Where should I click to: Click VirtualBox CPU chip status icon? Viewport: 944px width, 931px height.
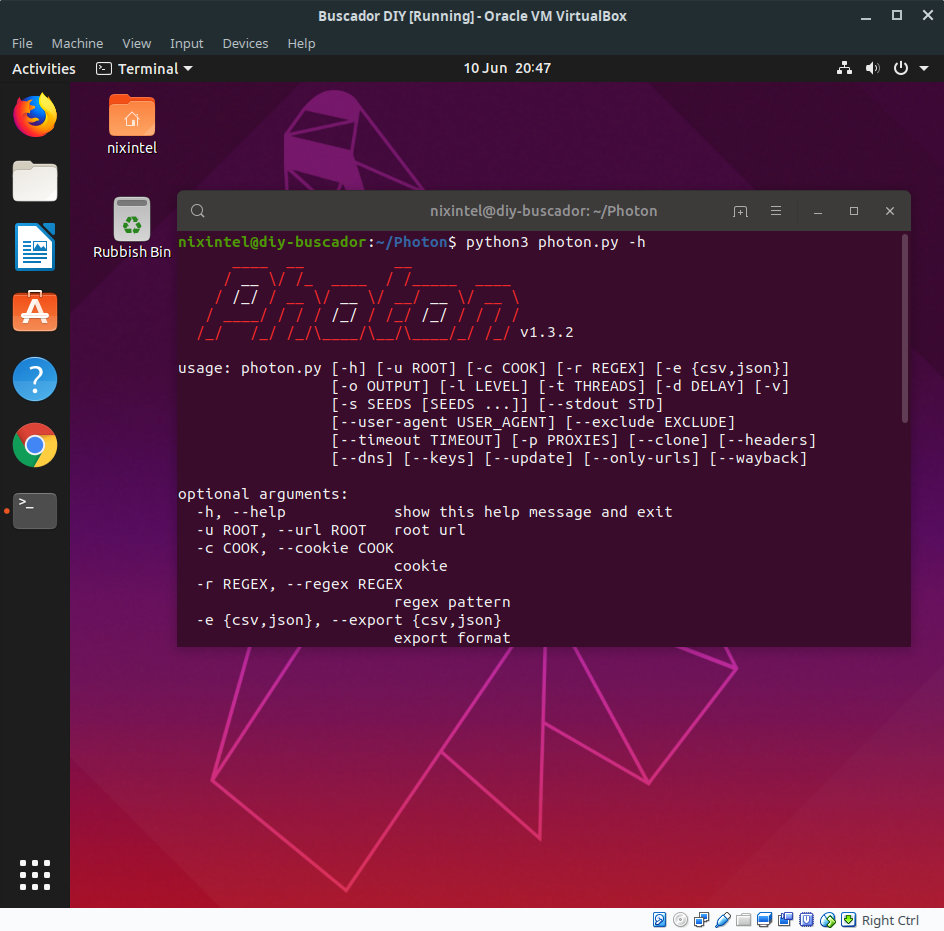pyautogui.click(x=807, y=920)
